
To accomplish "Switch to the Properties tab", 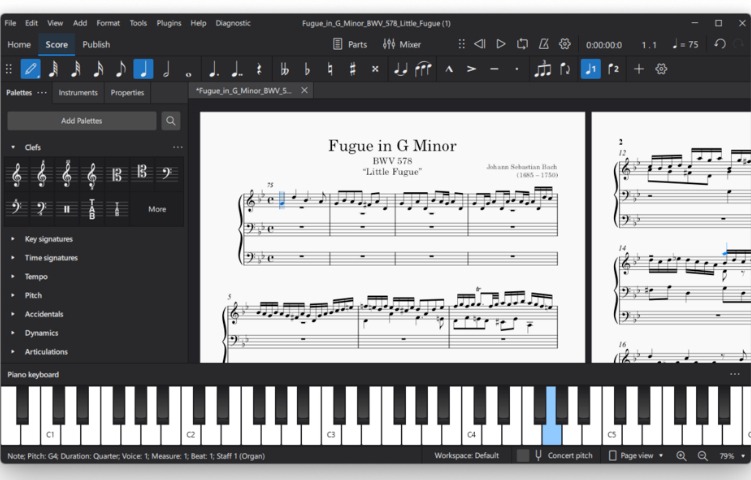I will pos(127,92).
